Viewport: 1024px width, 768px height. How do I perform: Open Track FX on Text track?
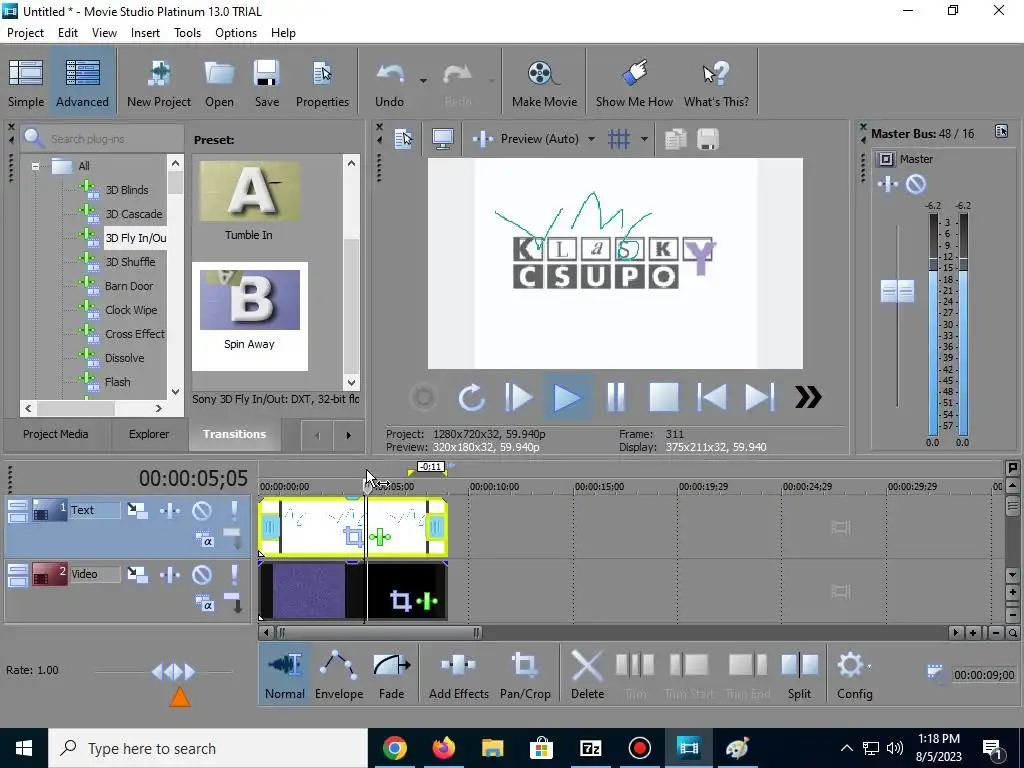tap(170, 510)
